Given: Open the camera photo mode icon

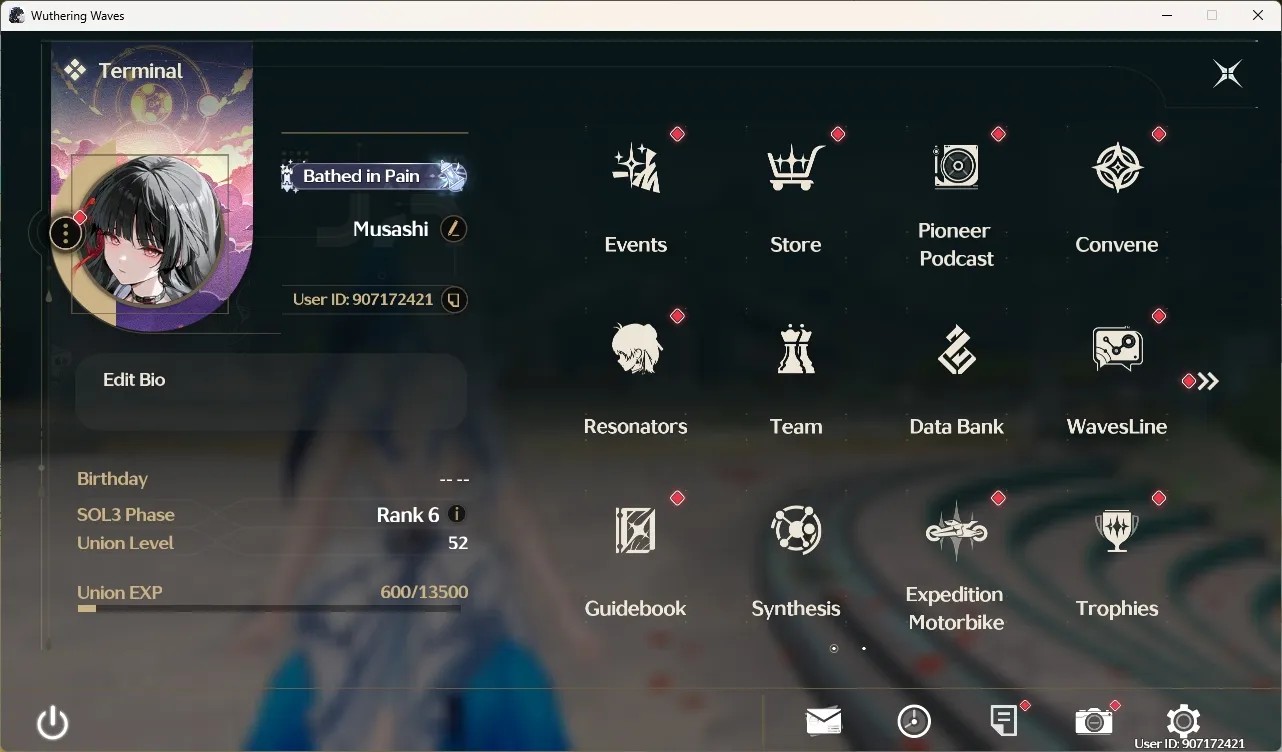Looking at the screenshot, I should click(1093, 721).
